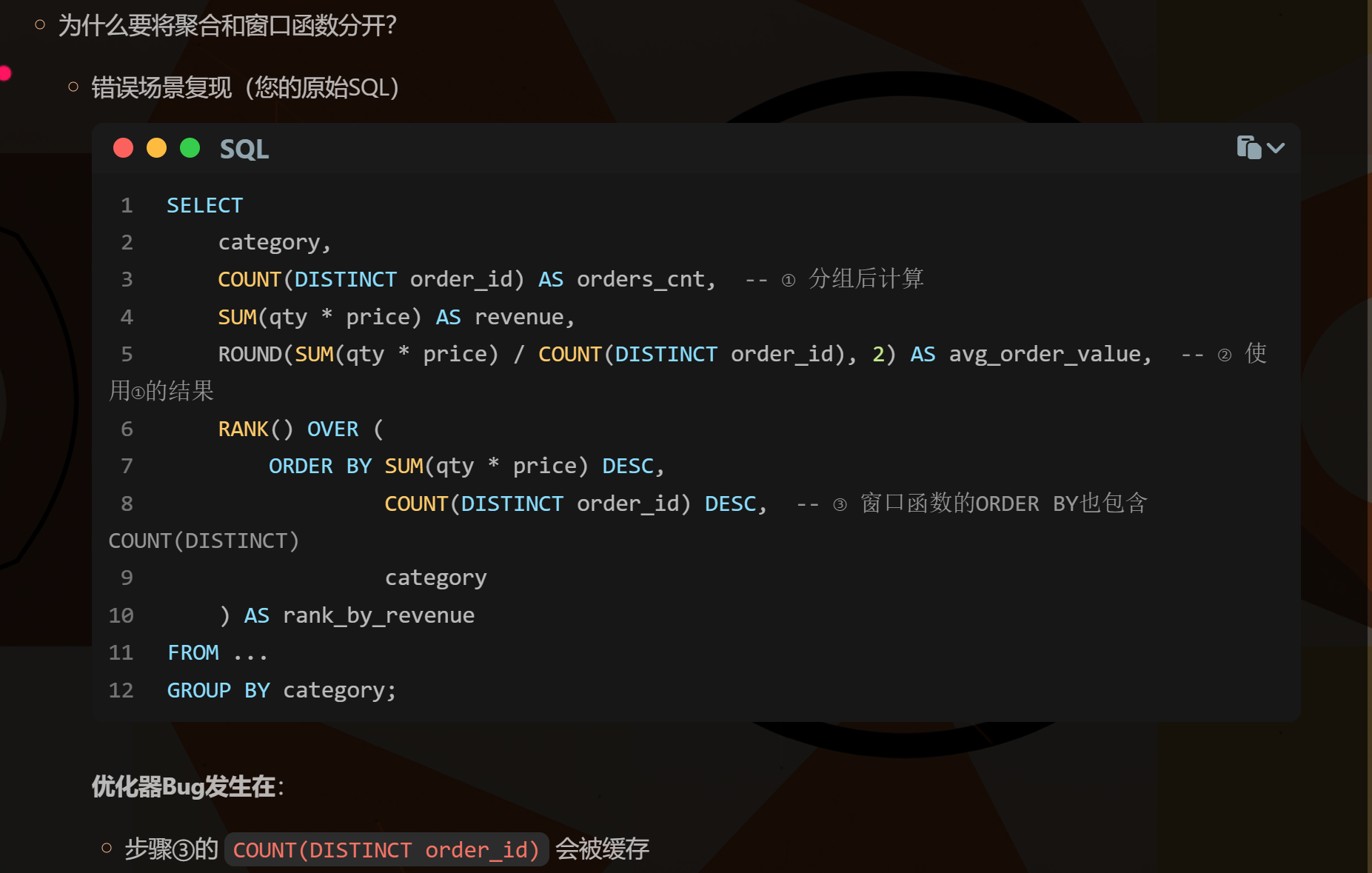Image resolution: width=1372 pixels, height=873 pixels.
Task: Click the red dot in the SQL block header
Action: pos(124,148)
